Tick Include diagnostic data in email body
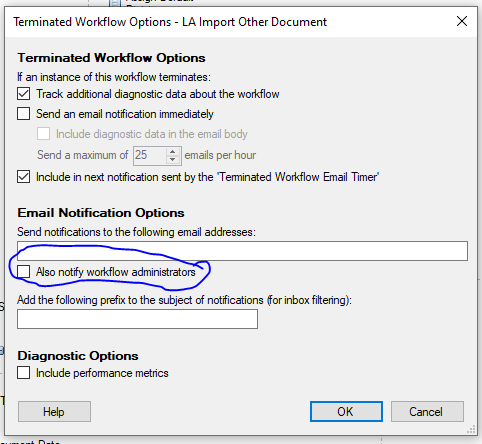Viewport: 482px width, 444px height. tap(44, 134)
